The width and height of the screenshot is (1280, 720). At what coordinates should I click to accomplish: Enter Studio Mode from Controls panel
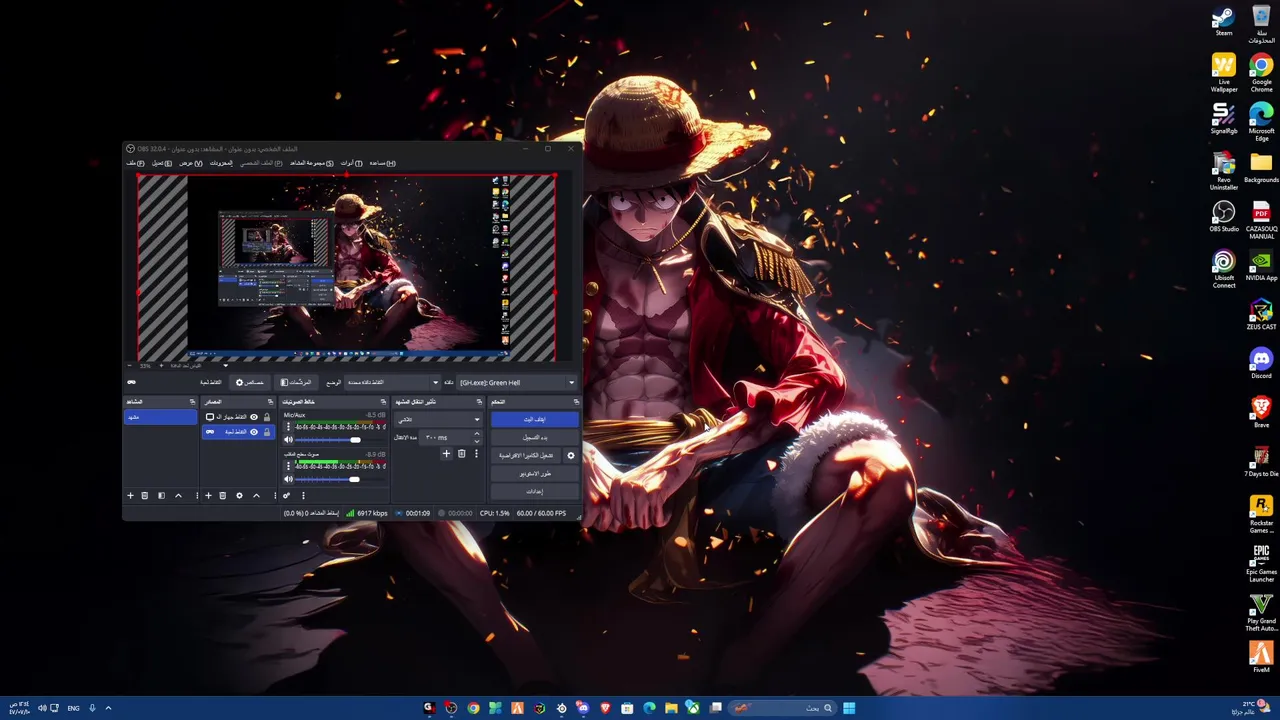pyautogui.click(x=534, y=474)
